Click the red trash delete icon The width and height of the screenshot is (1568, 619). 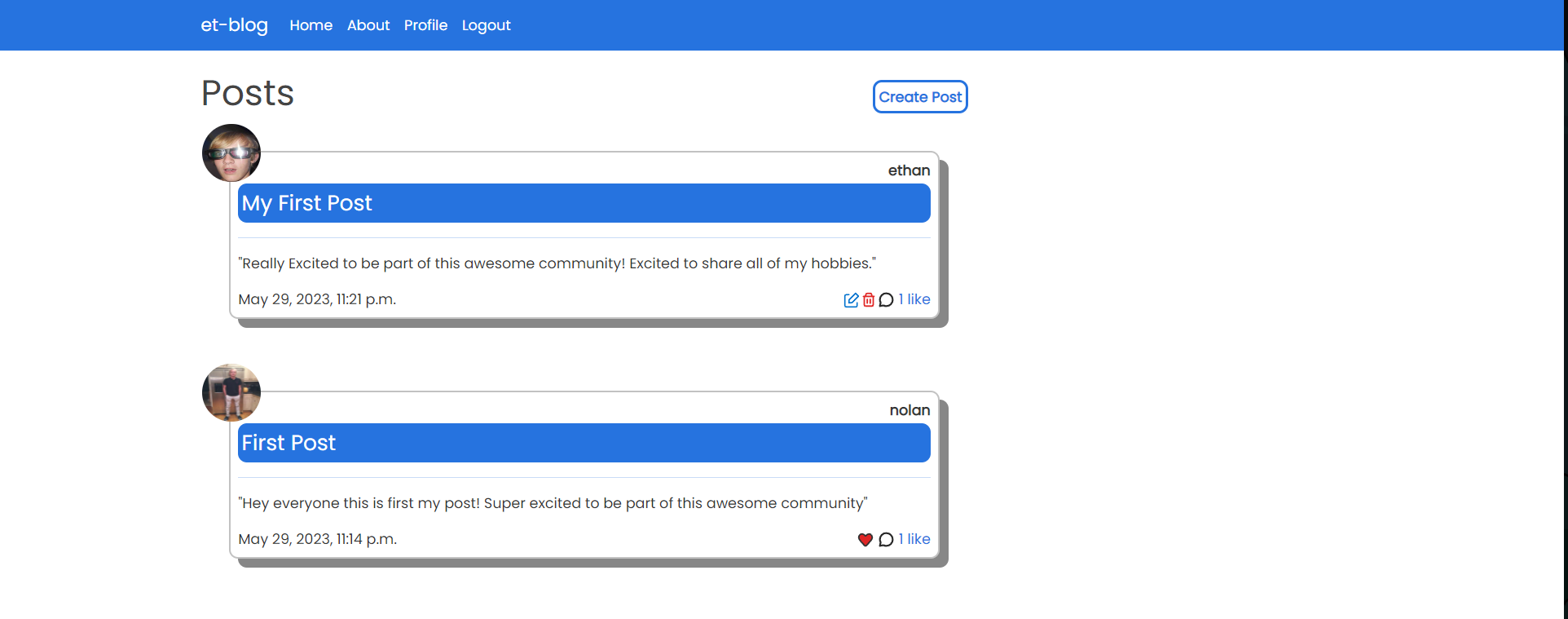click(869, 300)
